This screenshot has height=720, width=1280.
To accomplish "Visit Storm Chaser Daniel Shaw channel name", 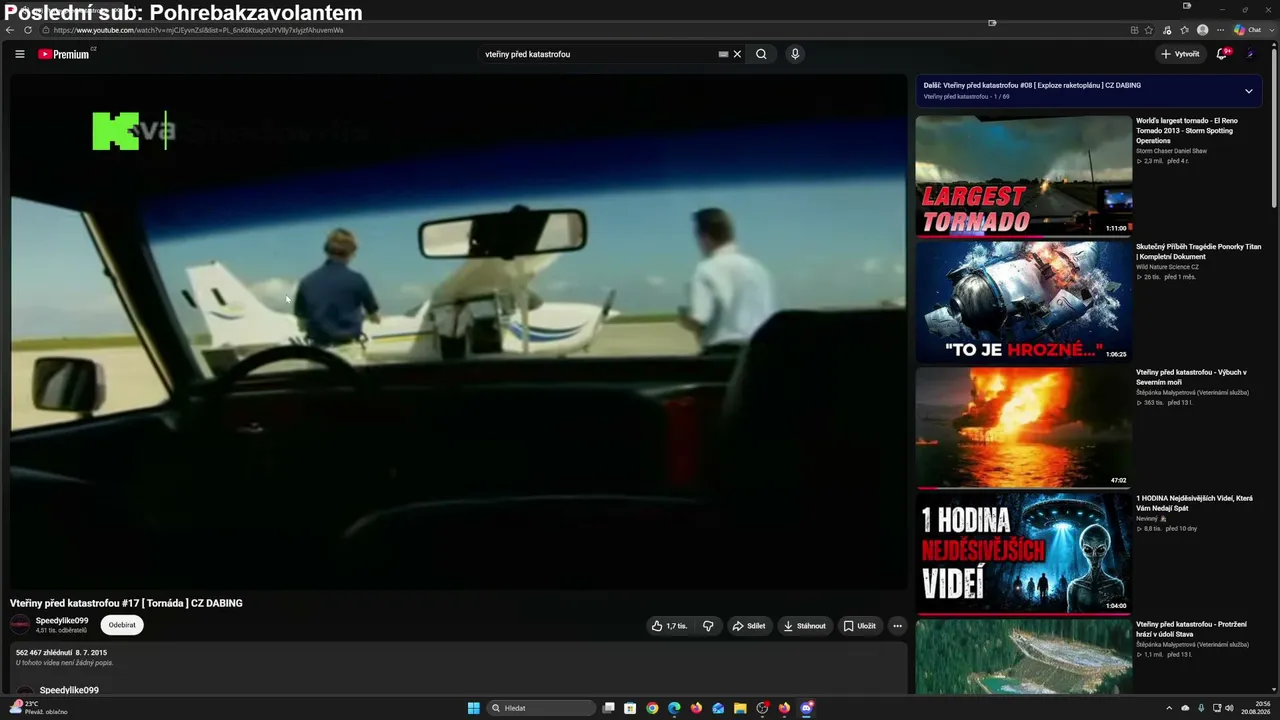I will coord(1171,151).
